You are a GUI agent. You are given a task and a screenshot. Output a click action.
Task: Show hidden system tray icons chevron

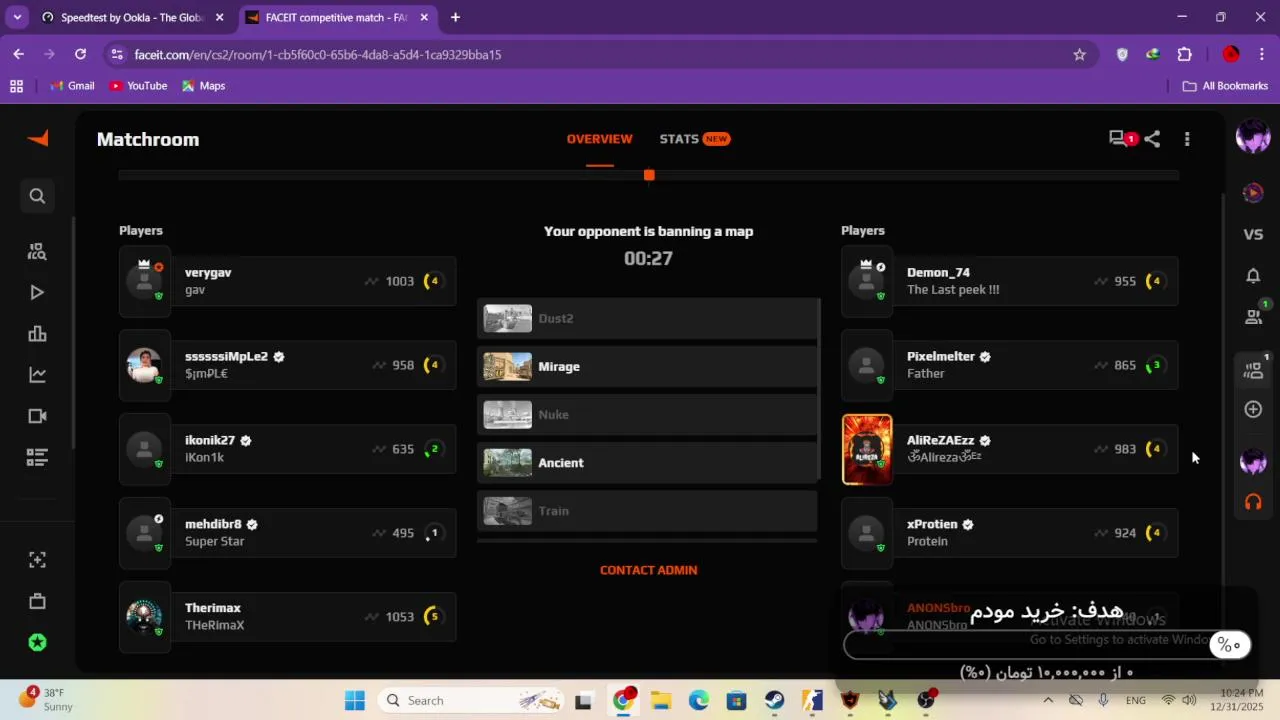pyautogui.click(x=1048, y=701)
